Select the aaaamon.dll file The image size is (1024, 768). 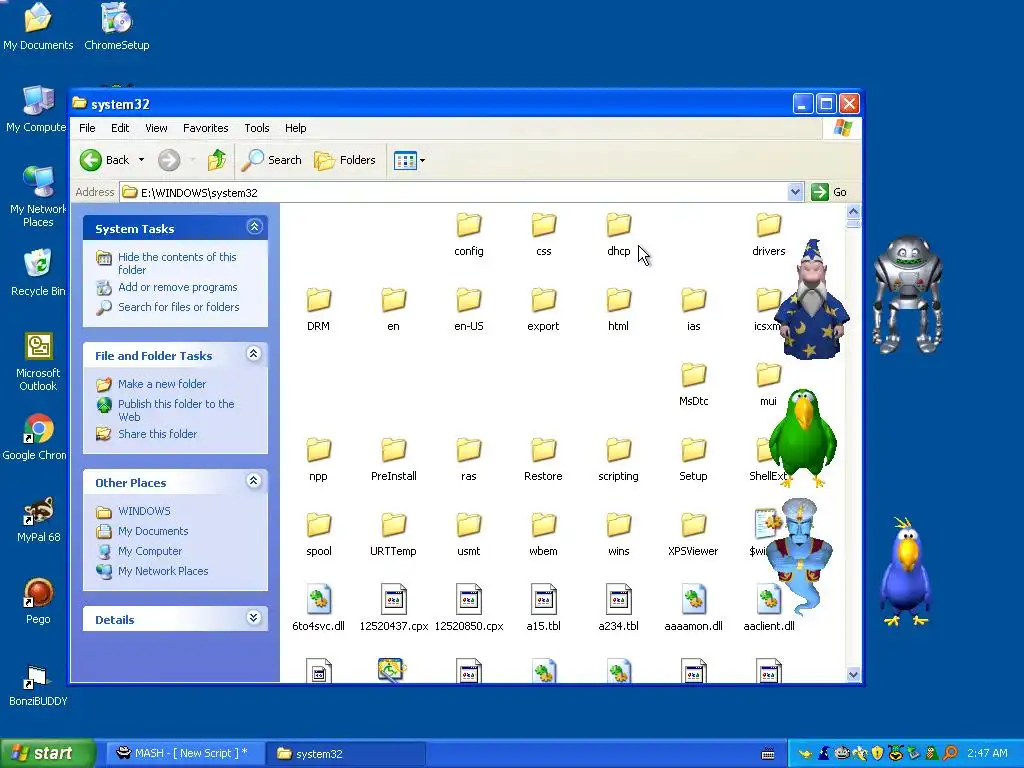coord(694,608)
